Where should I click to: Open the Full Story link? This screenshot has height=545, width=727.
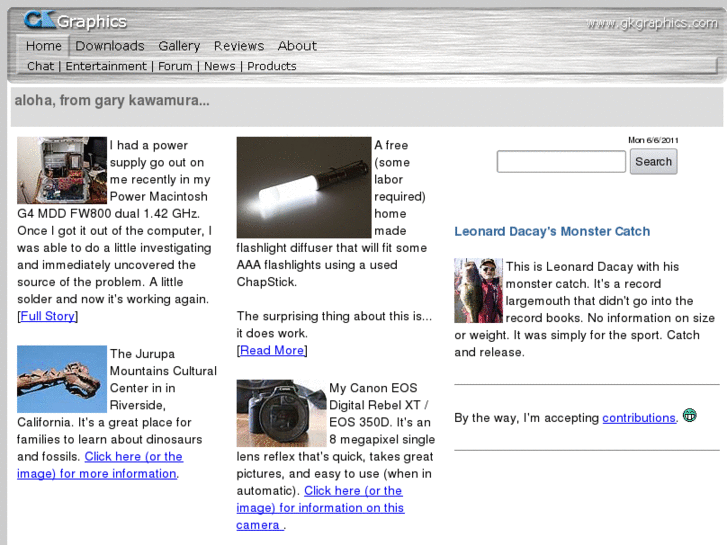click(48, 316)
